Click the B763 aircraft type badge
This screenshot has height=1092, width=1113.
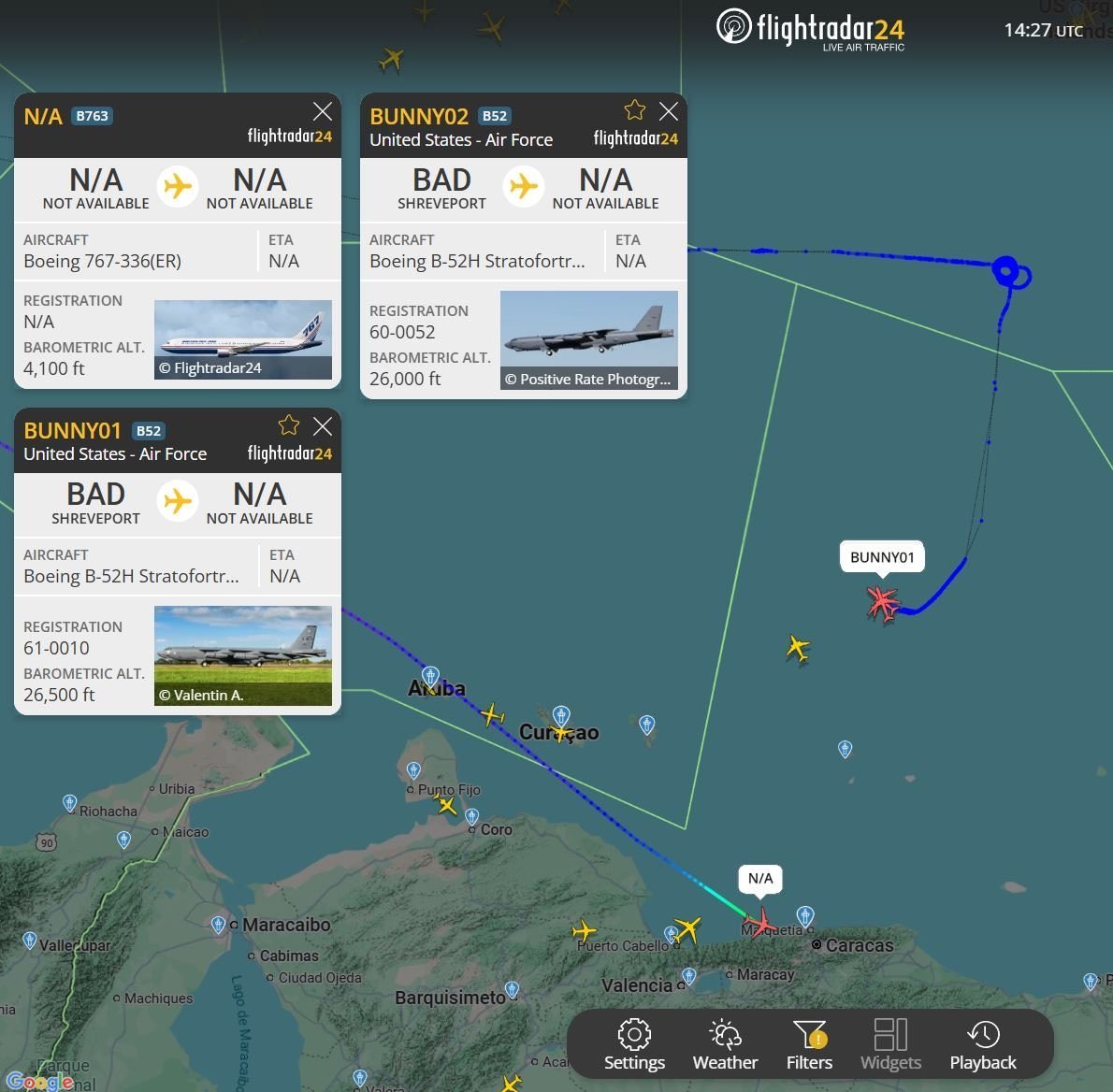pos(92,116)
